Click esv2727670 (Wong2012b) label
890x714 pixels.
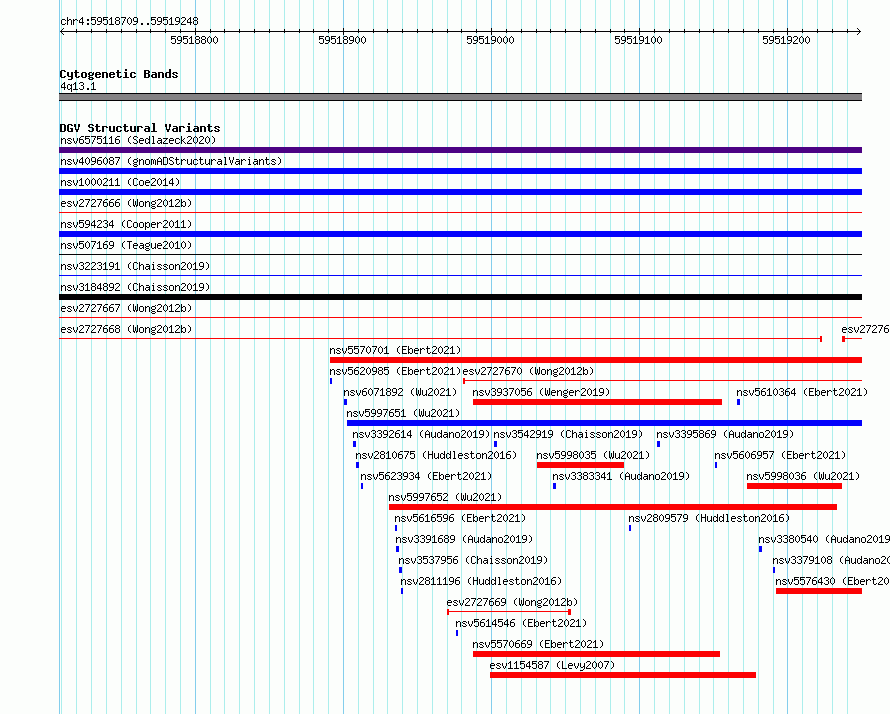coord(528,371)
